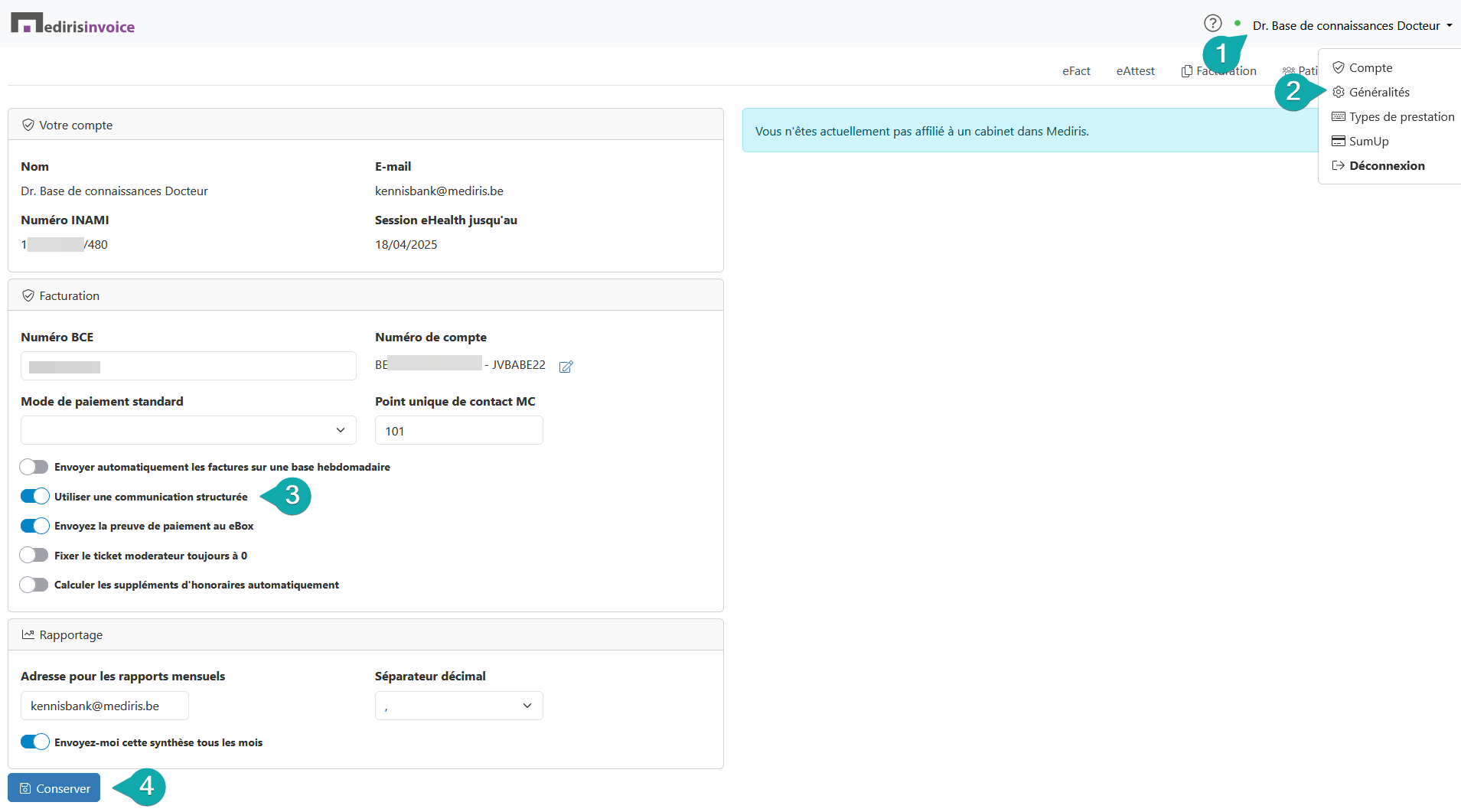Image resolution: width=1461 pixels, height=812 pixels.
Task: Click the Medirisinvoice logo
Action: point(73,24)
